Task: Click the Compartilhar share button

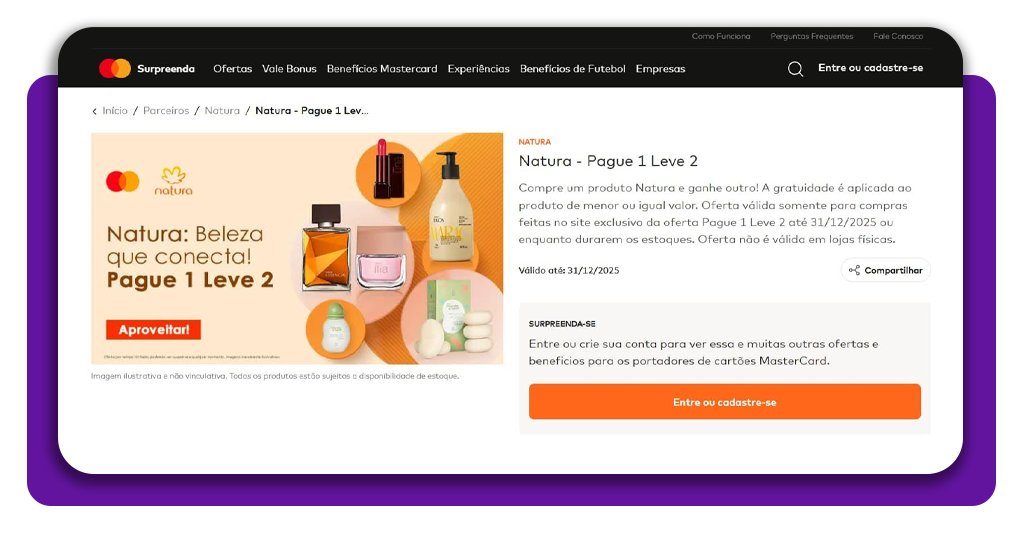Action: pyautogui.click(x=886, y=270)
